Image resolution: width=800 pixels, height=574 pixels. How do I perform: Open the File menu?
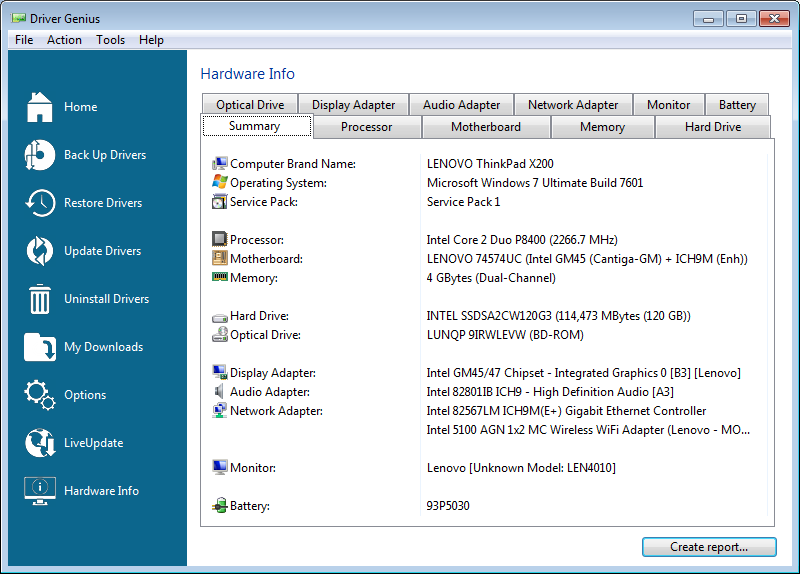click(24, 40)
